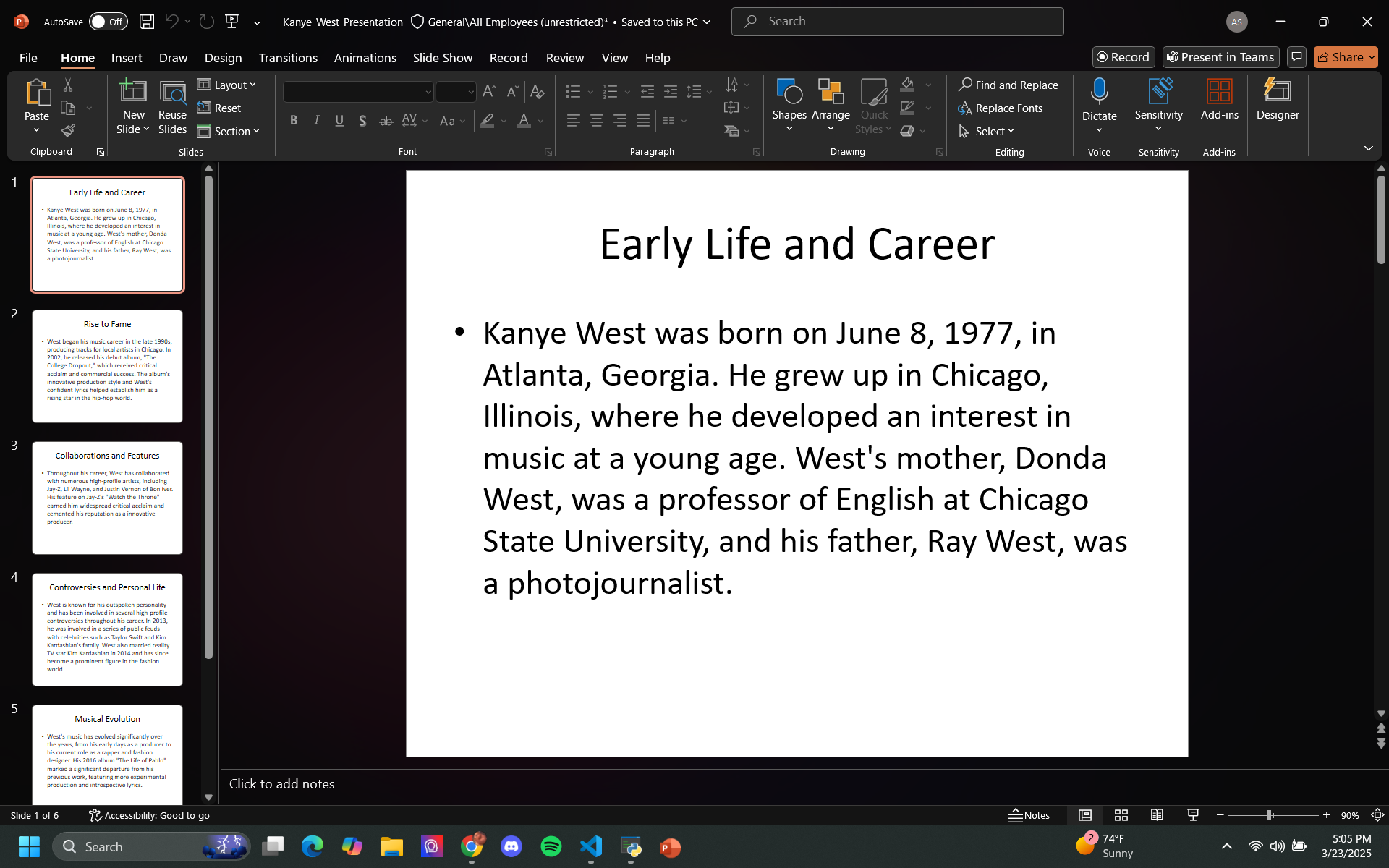Clear all formatting icon
Viewport: 1389px width, 868px height.
click(537, 92)
